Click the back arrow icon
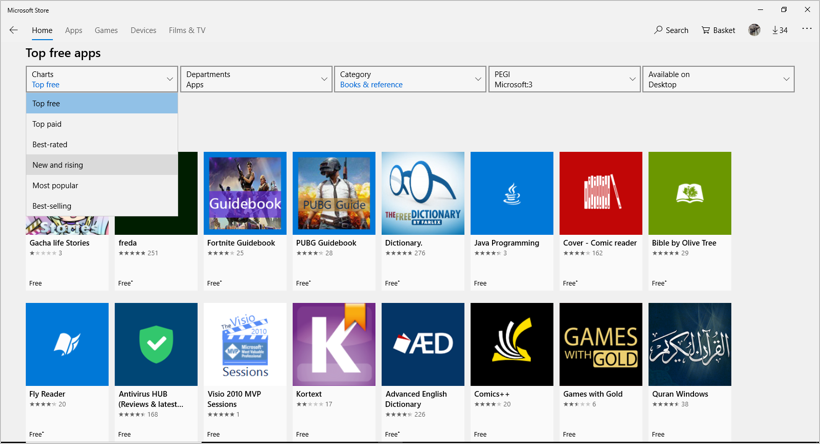 click(x=13, y=30)
